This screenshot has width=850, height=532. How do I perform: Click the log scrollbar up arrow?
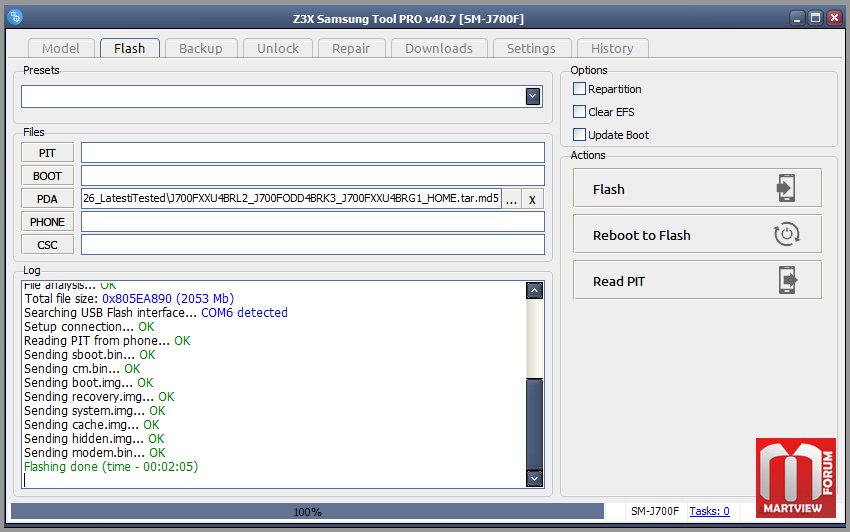click(x=535, y=291)
